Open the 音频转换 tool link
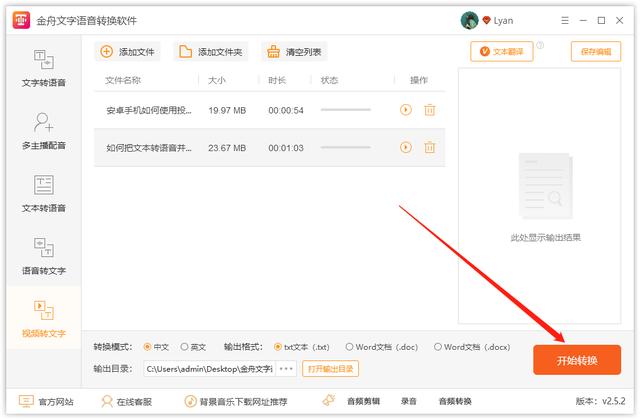640x420 pixels. [455, 402]
